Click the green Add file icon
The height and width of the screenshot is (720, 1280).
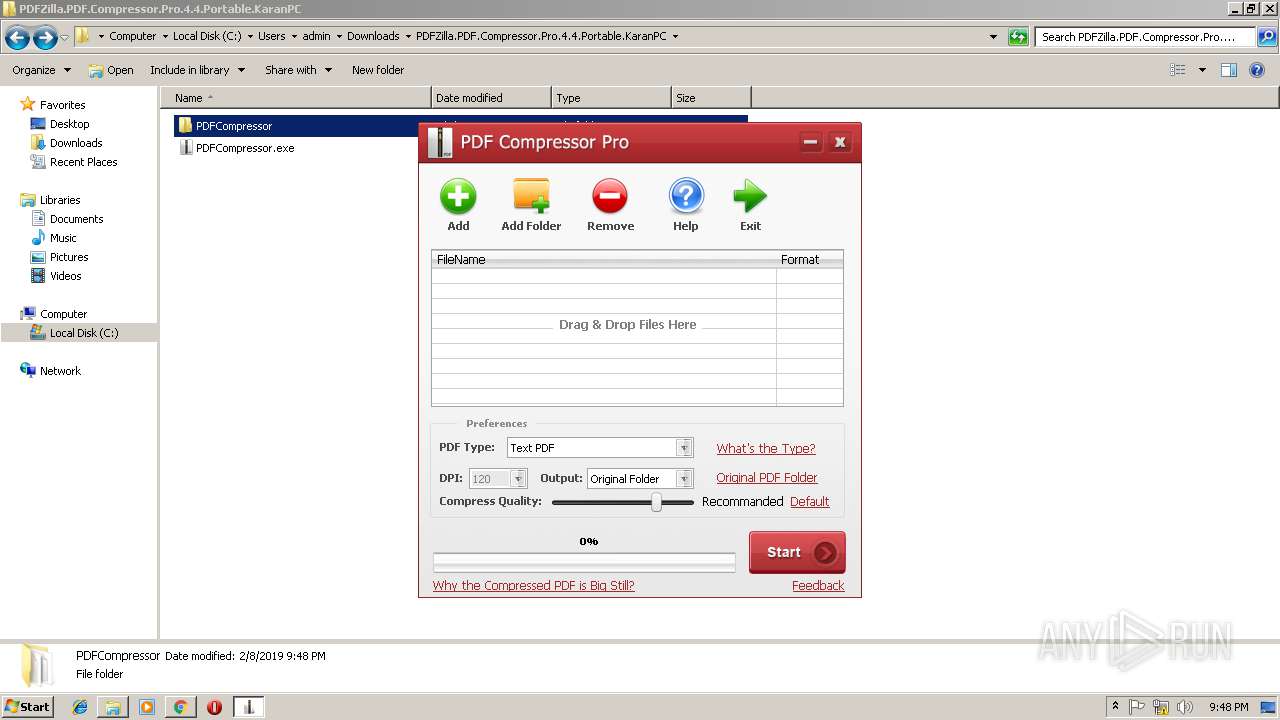pos(458,196)
